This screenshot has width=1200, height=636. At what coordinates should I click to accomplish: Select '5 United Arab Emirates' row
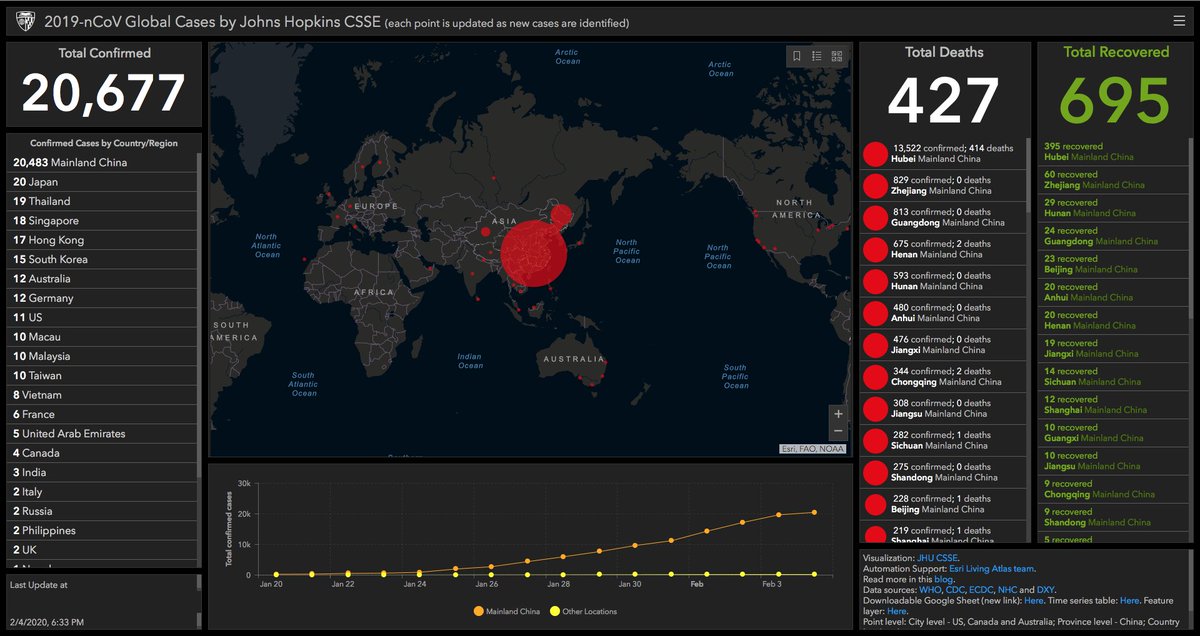[103, 433]
